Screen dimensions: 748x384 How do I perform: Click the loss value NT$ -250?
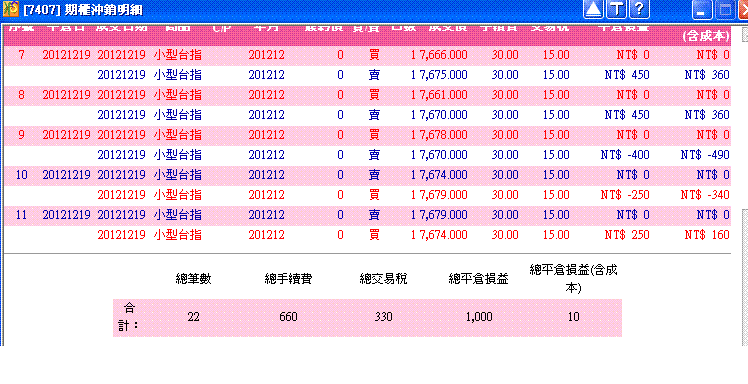[625, 195]
